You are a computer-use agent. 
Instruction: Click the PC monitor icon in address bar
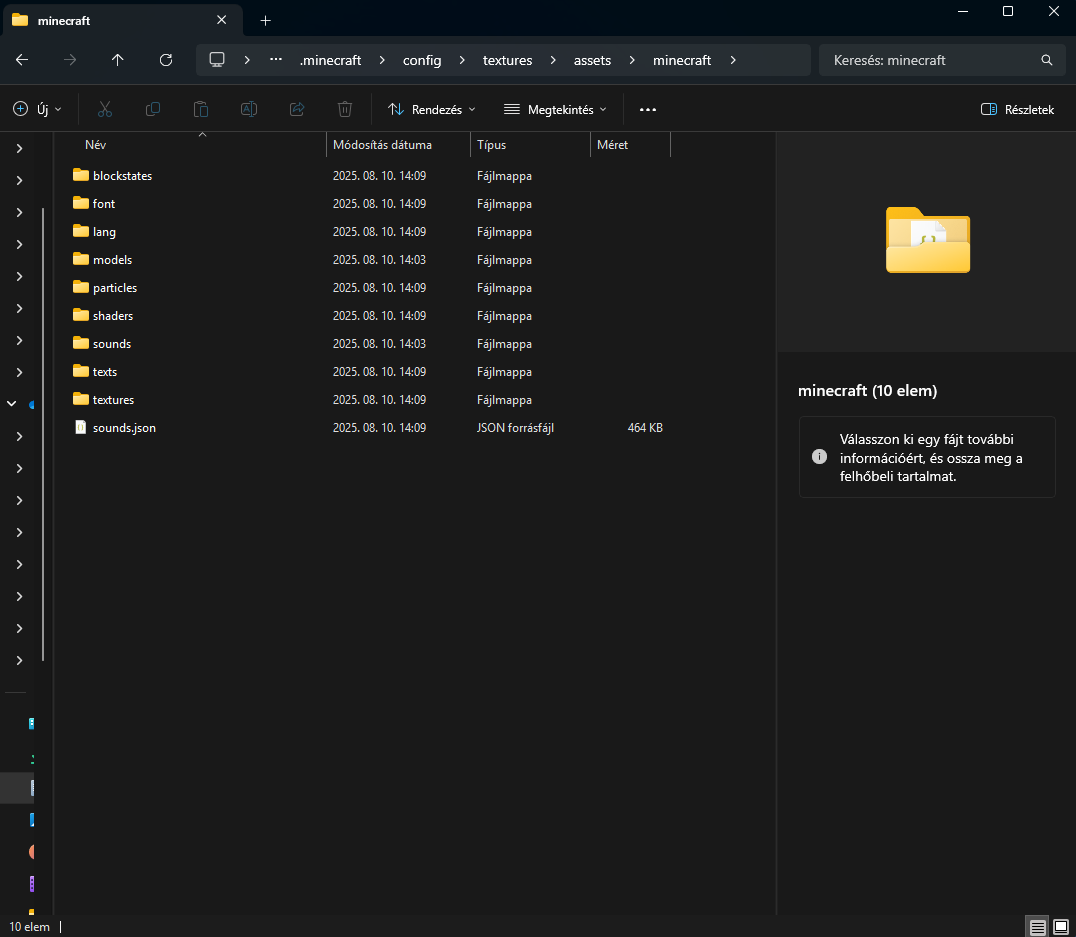217,60
